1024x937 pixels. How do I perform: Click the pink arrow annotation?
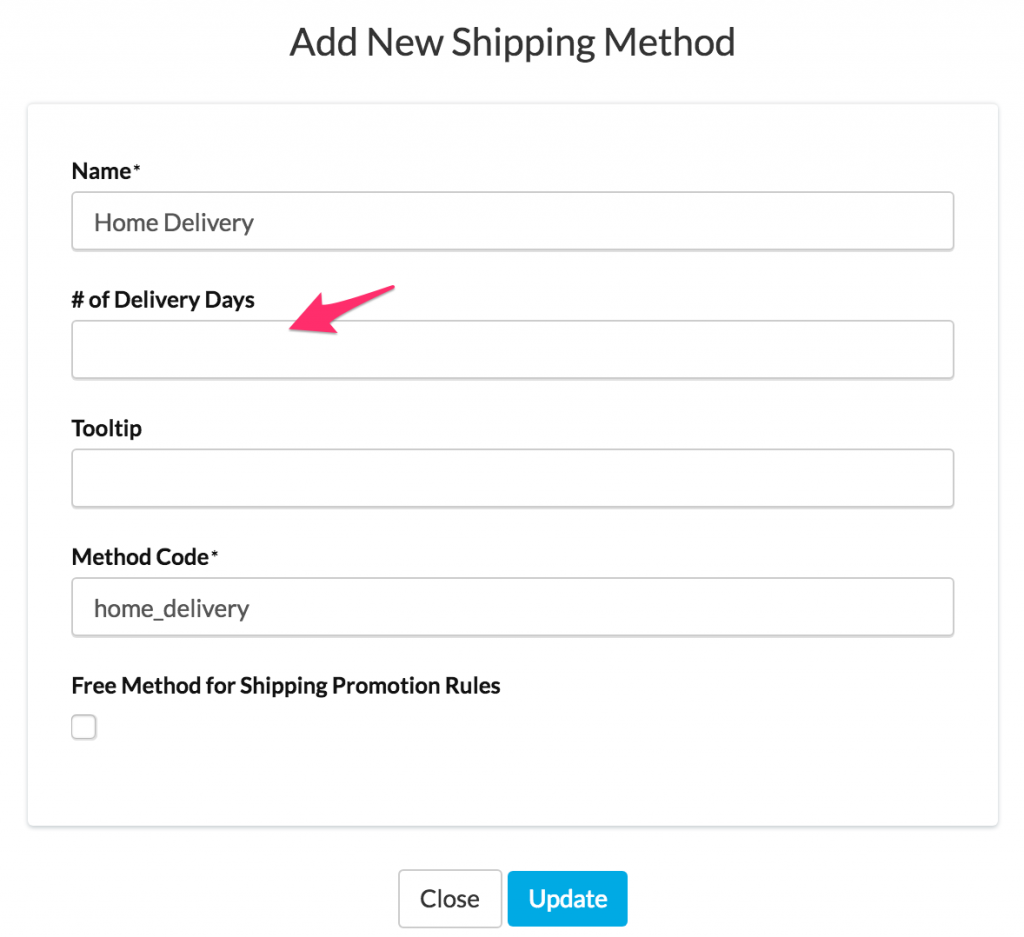point(340,310)
